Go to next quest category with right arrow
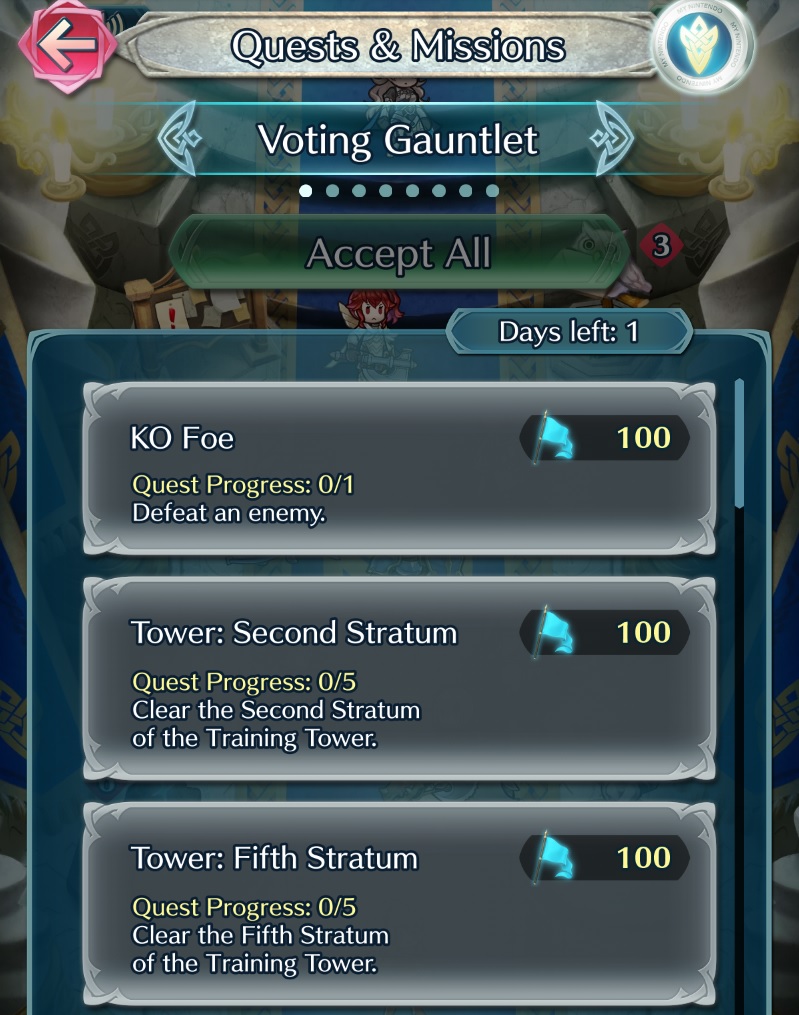 (x=611, y=138)
